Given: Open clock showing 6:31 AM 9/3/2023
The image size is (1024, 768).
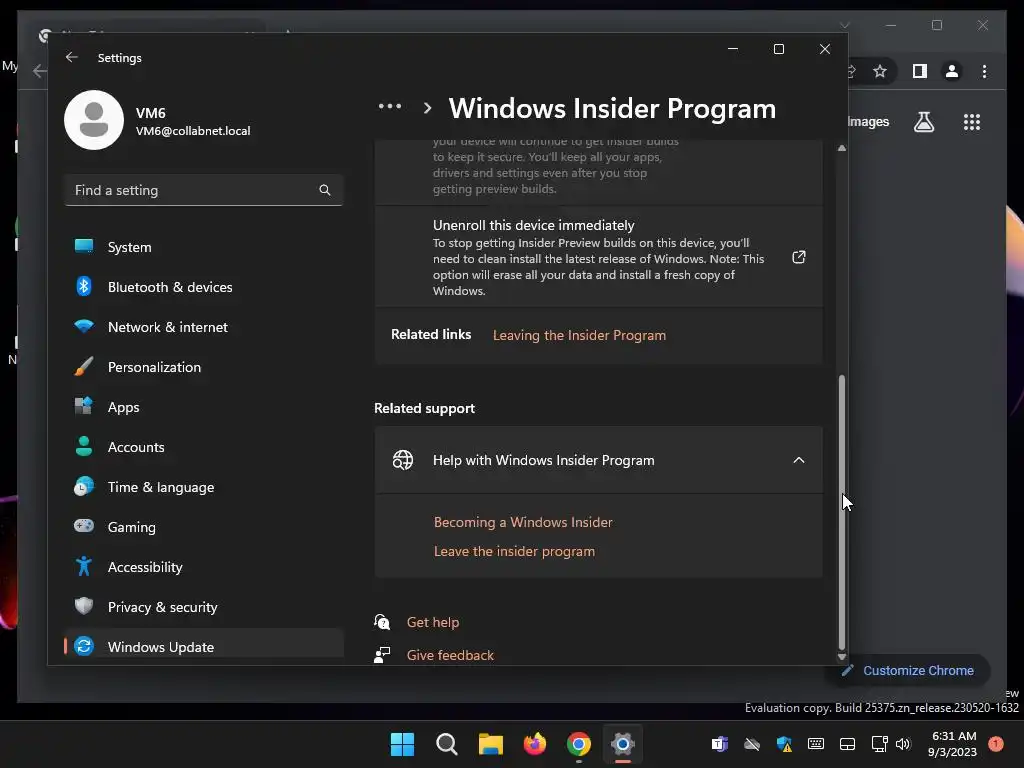Looking at the screenshot, I should [953, 744].
